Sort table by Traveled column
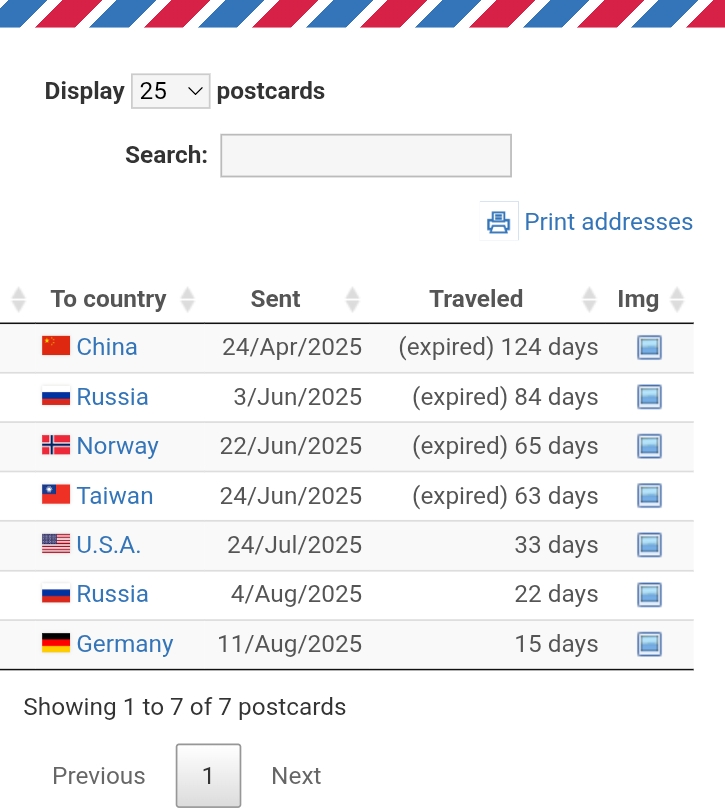Image resolution: width=725 pixels, height=812 pixels. click(476, 299)
